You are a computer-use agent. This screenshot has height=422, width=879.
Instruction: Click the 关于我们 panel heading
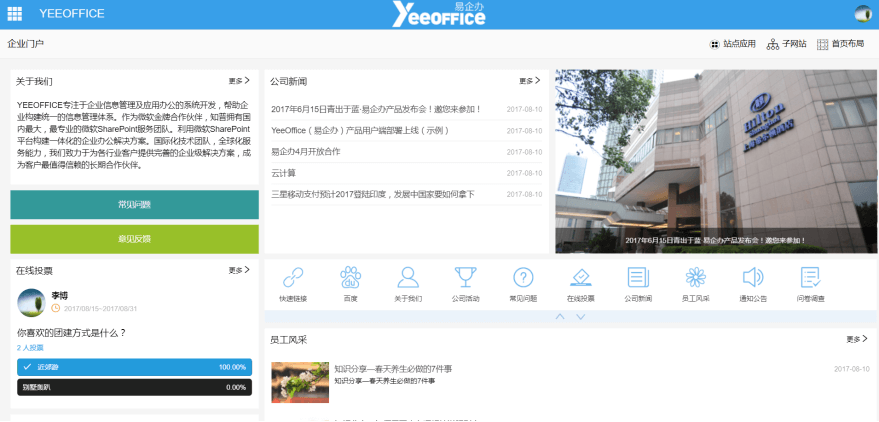34,81
